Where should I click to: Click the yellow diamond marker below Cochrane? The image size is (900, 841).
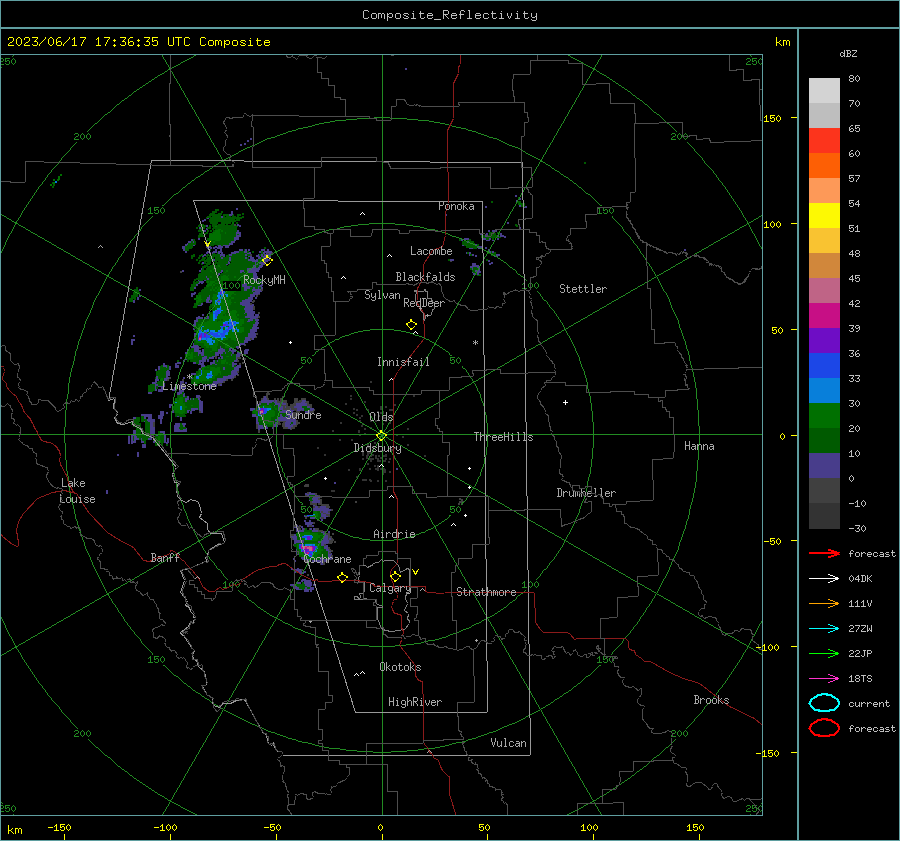pos(343,577)
